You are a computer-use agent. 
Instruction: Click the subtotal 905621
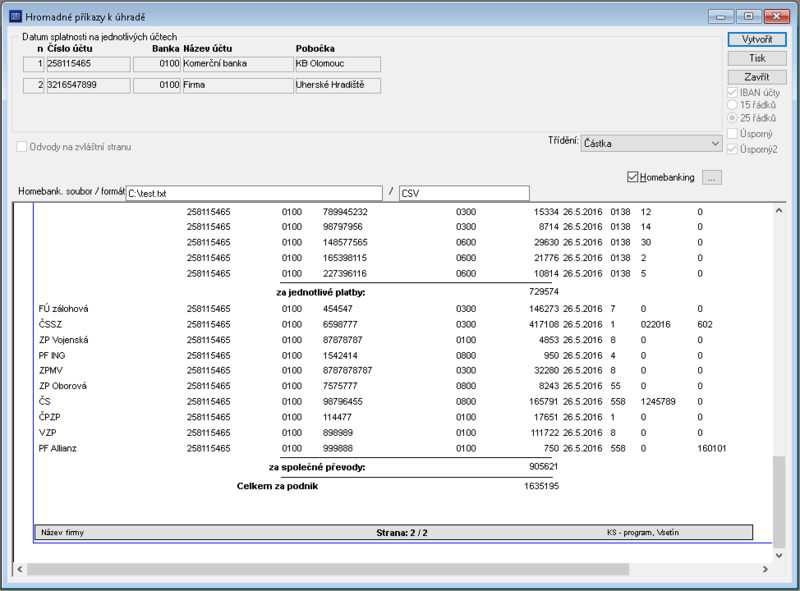click(544, 466)
